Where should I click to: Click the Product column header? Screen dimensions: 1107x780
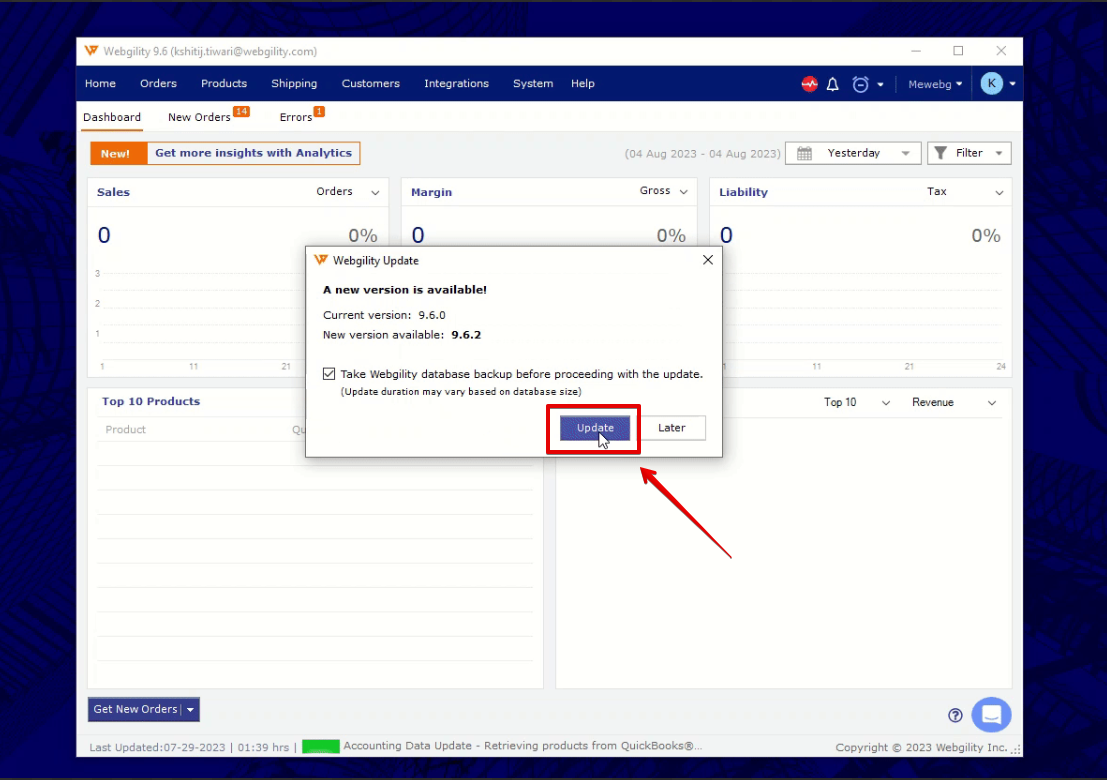pyautogui.click(x=126, y=429)
